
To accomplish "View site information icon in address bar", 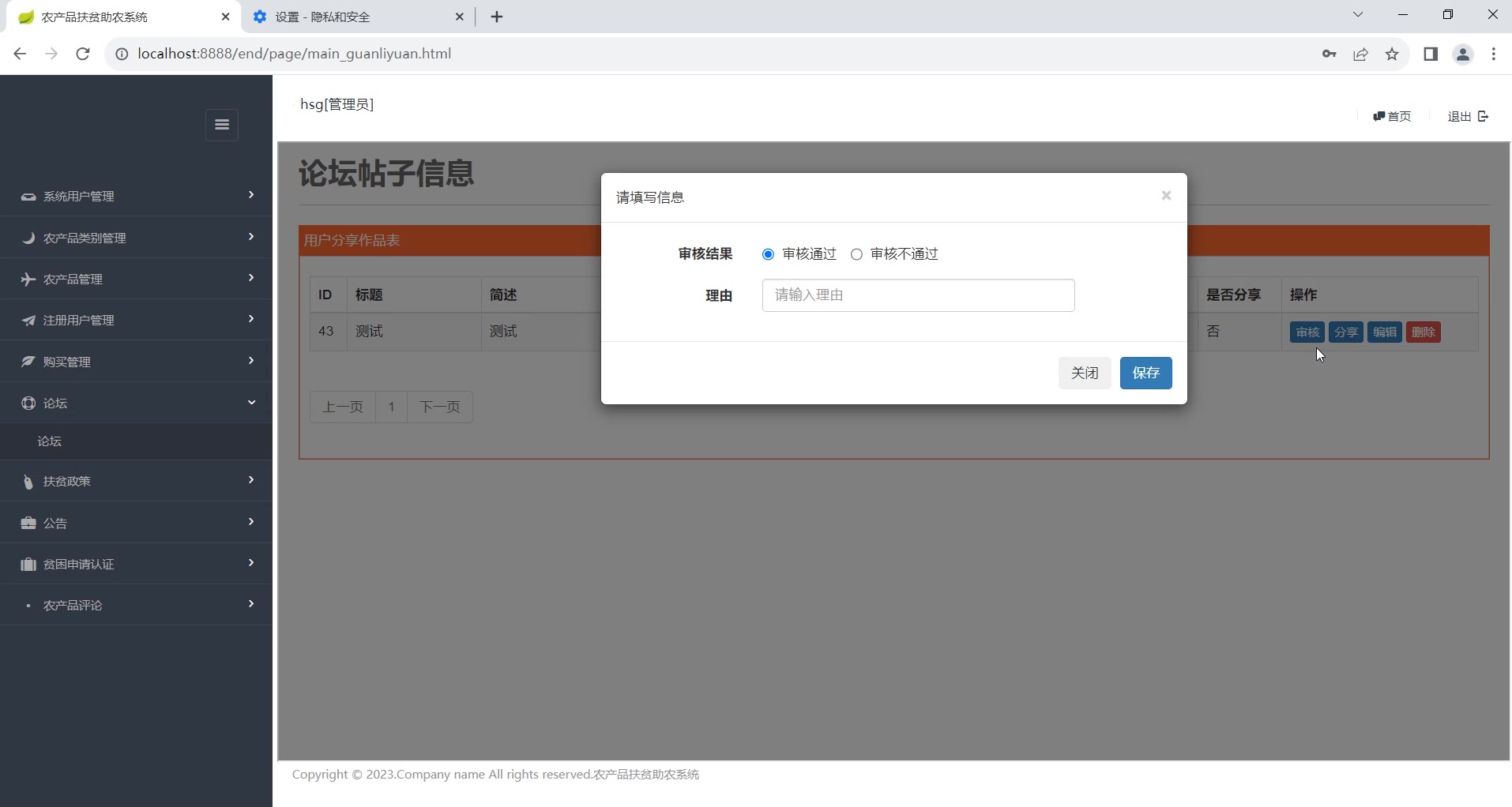I will pos(122,54).
